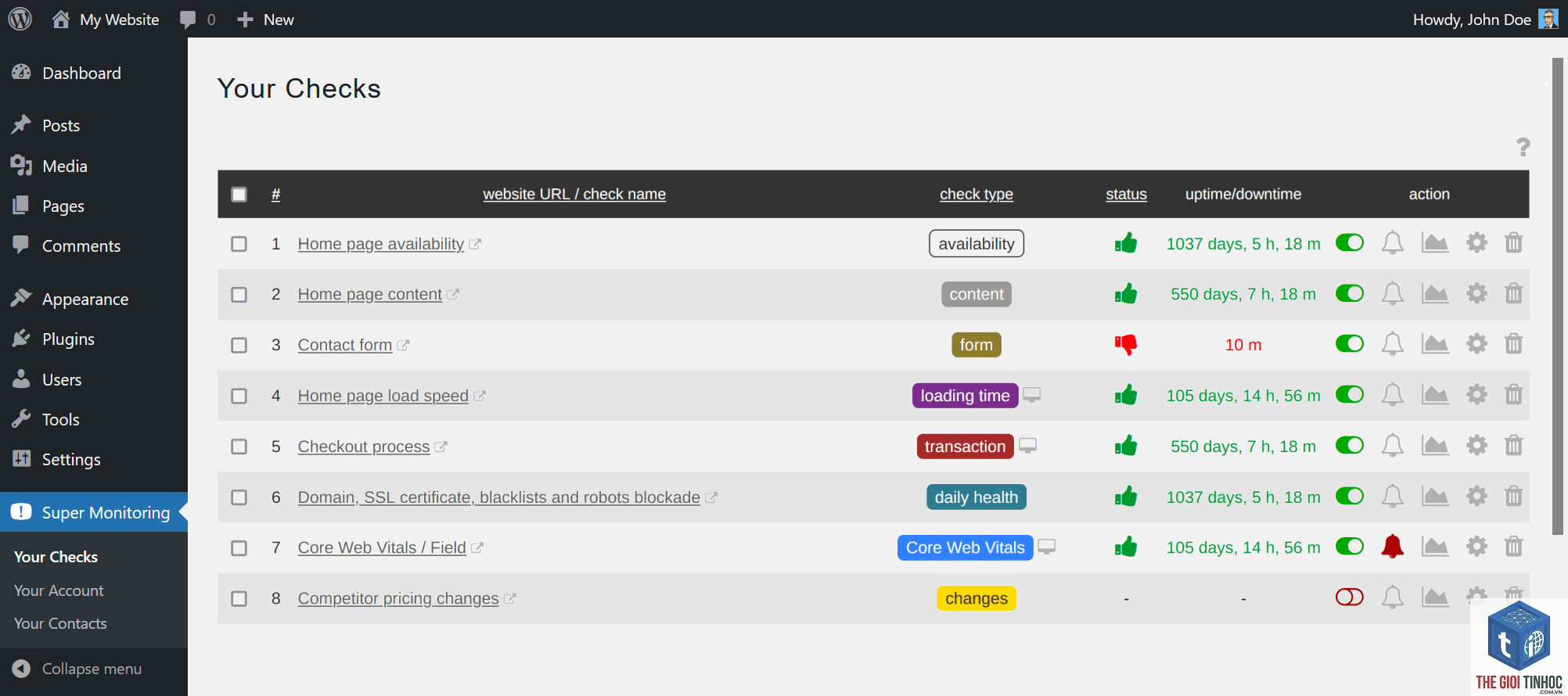Open the Checkout process check link
Viewport: 1568px width, 696px height.
tap(364, 447)
